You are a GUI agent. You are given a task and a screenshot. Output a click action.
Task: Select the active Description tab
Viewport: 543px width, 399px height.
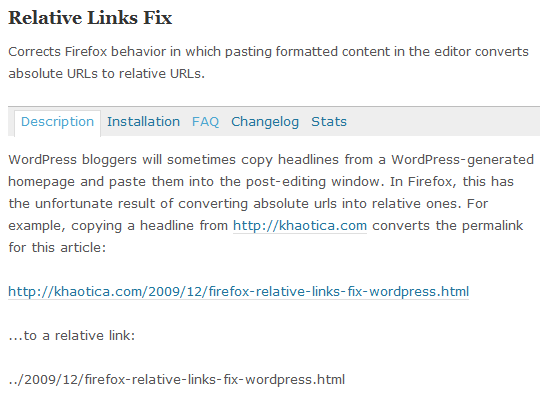57,122
